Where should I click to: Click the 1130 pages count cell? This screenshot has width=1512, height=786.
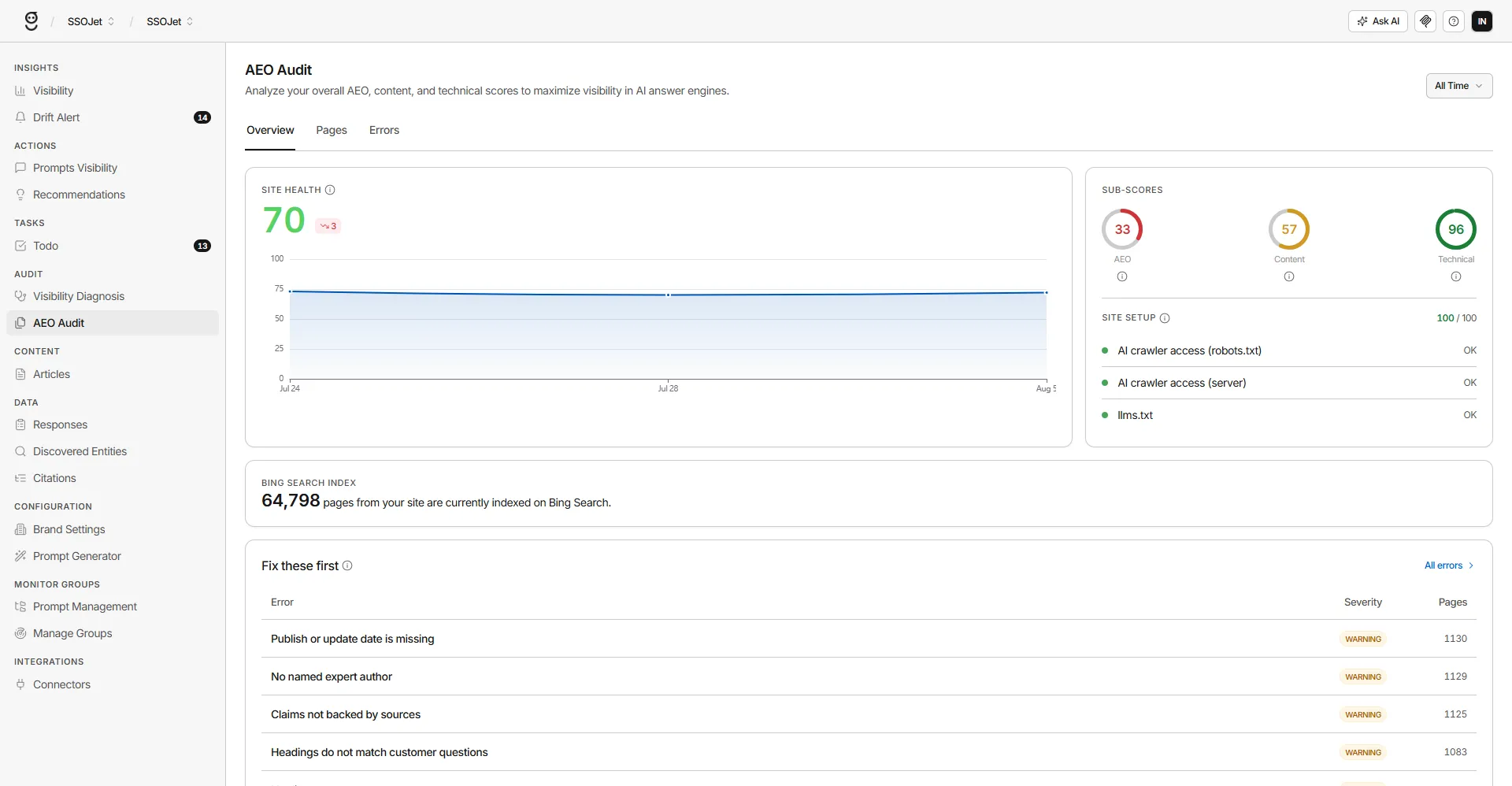coord(1455,639)
